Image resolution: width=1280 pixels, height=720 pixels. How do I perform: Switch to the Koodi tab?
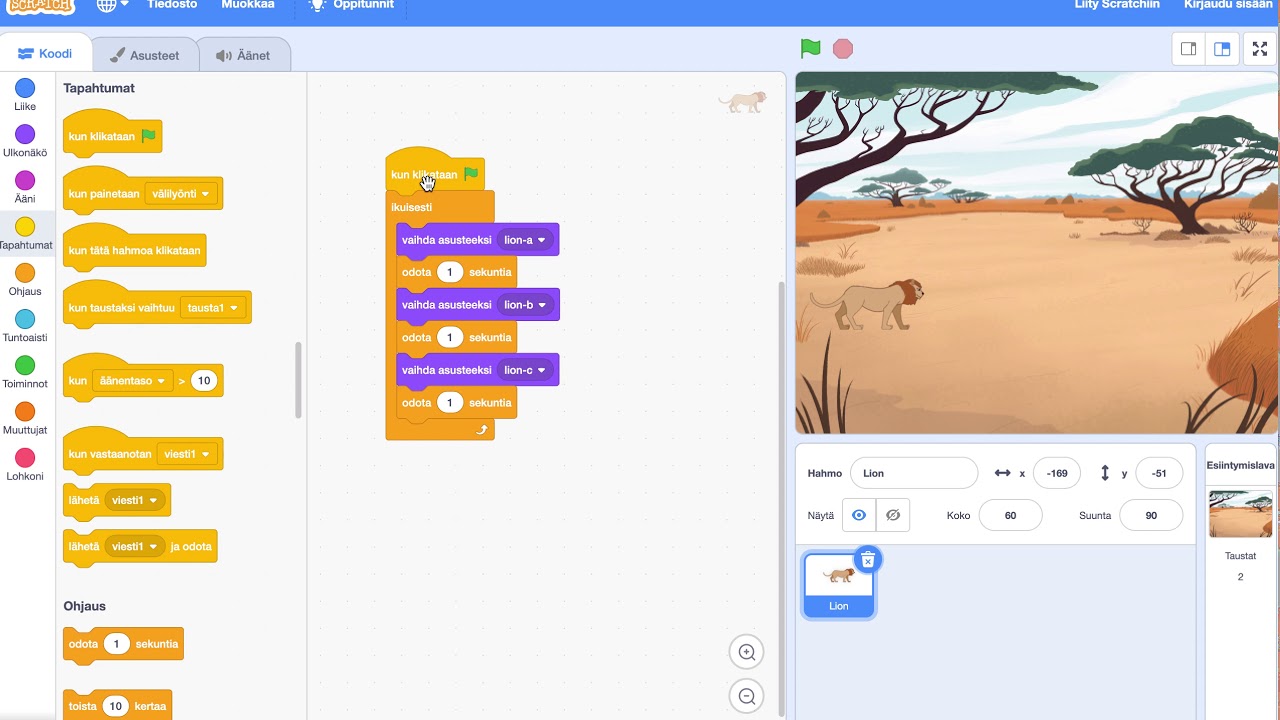click(46, 54)
